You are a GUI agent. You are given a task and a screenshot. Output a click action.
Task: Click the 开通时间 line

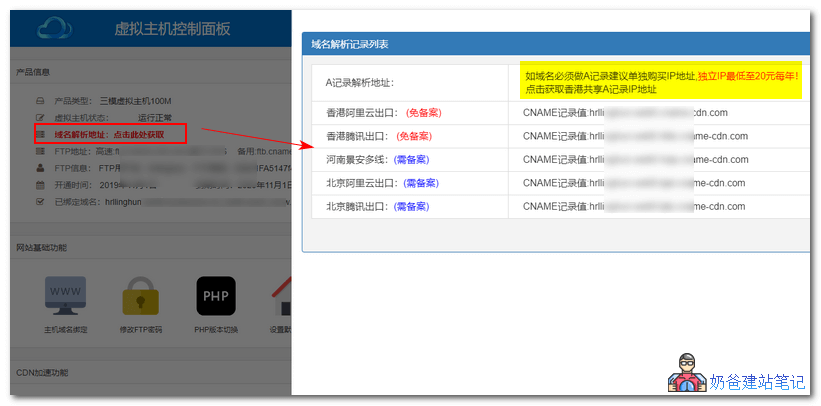coord(173,185)
